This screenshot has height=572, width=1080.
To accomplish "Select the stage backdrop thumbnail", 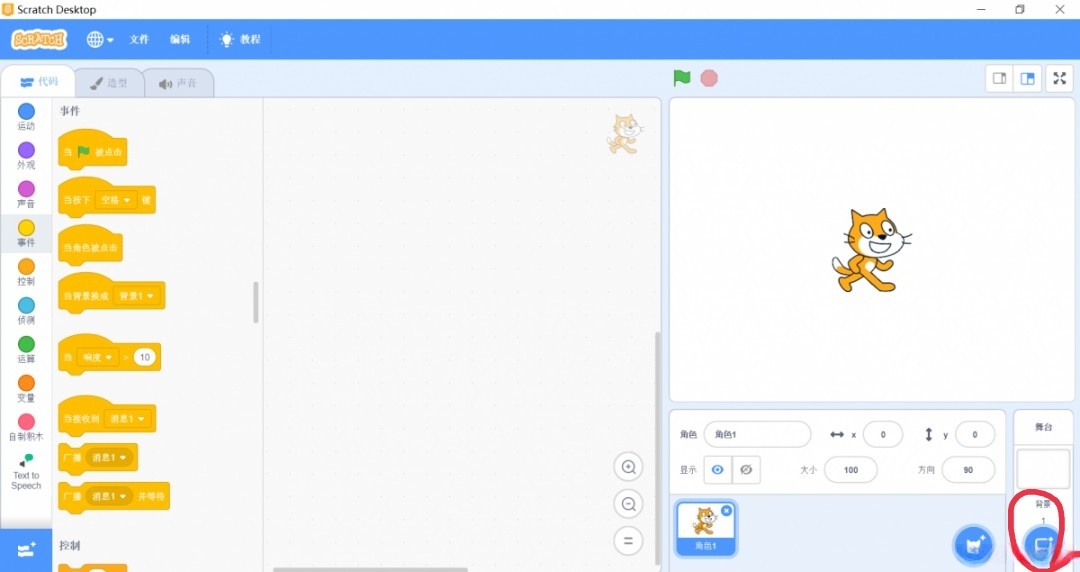I will pyautogui.click(x=1043, y=469).
